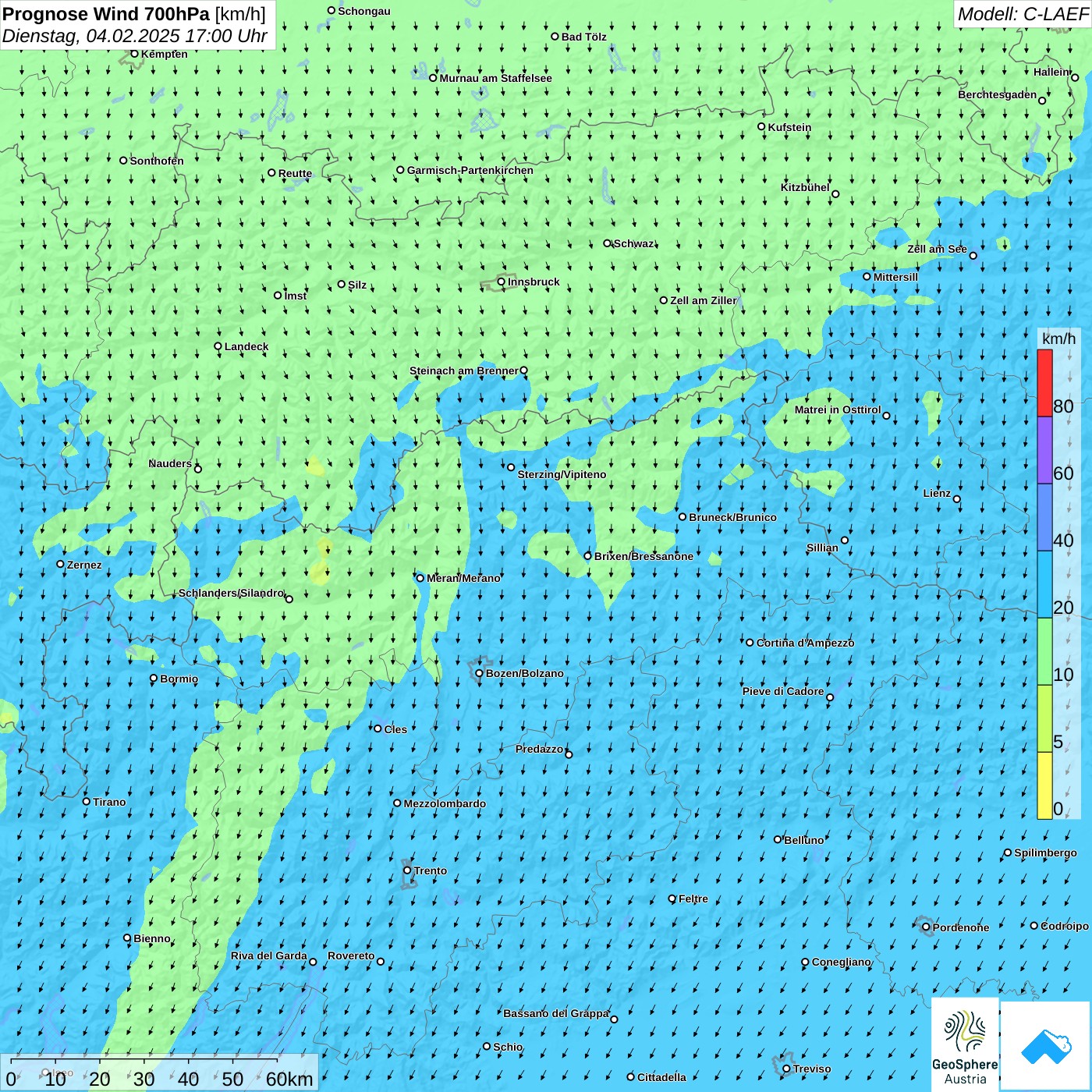
Task: Click the '60km' scale bar label
Action: [x=289, y=1079]
